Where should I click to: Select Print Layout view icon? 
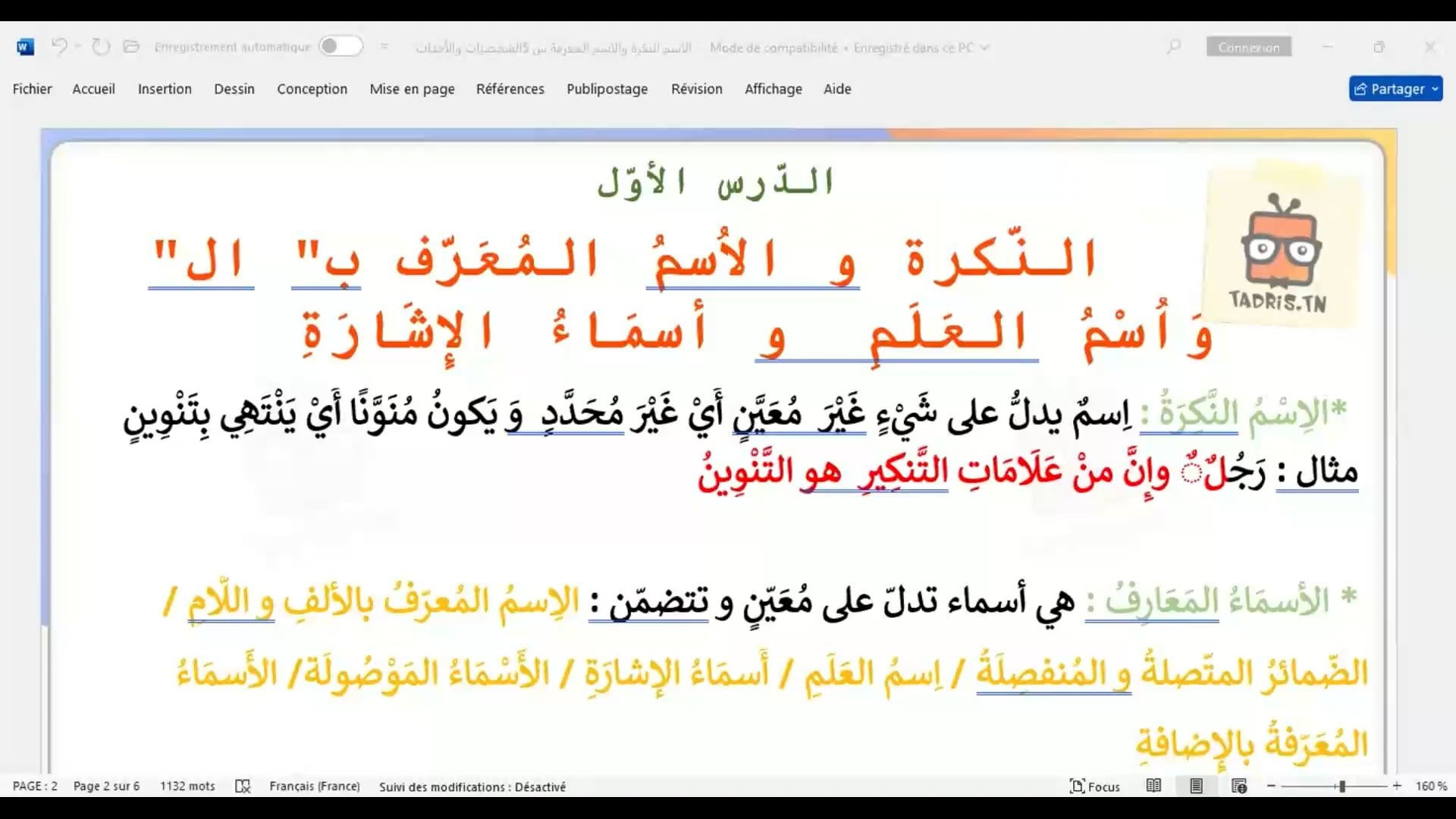tap(1196, 786)
